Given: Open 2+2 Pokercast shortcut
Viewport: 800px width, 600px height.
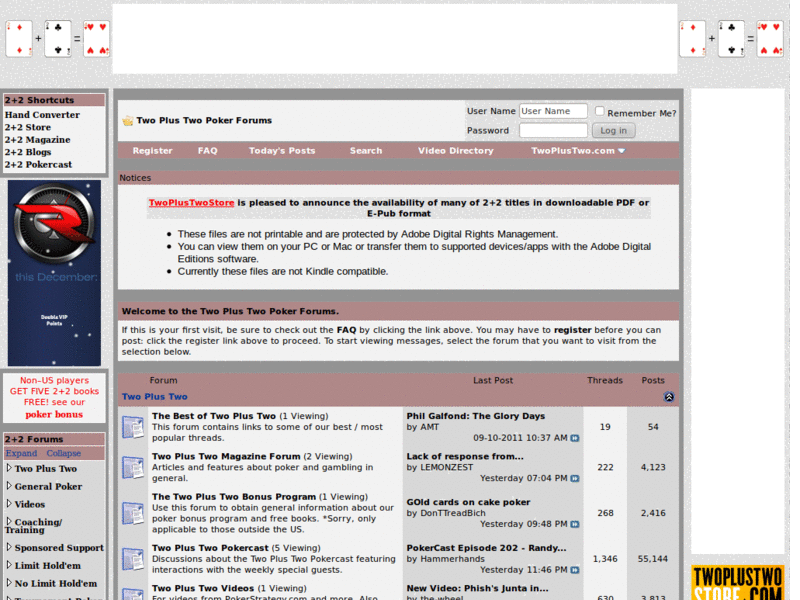Looking at the screenshot, I should coord(38,164).
